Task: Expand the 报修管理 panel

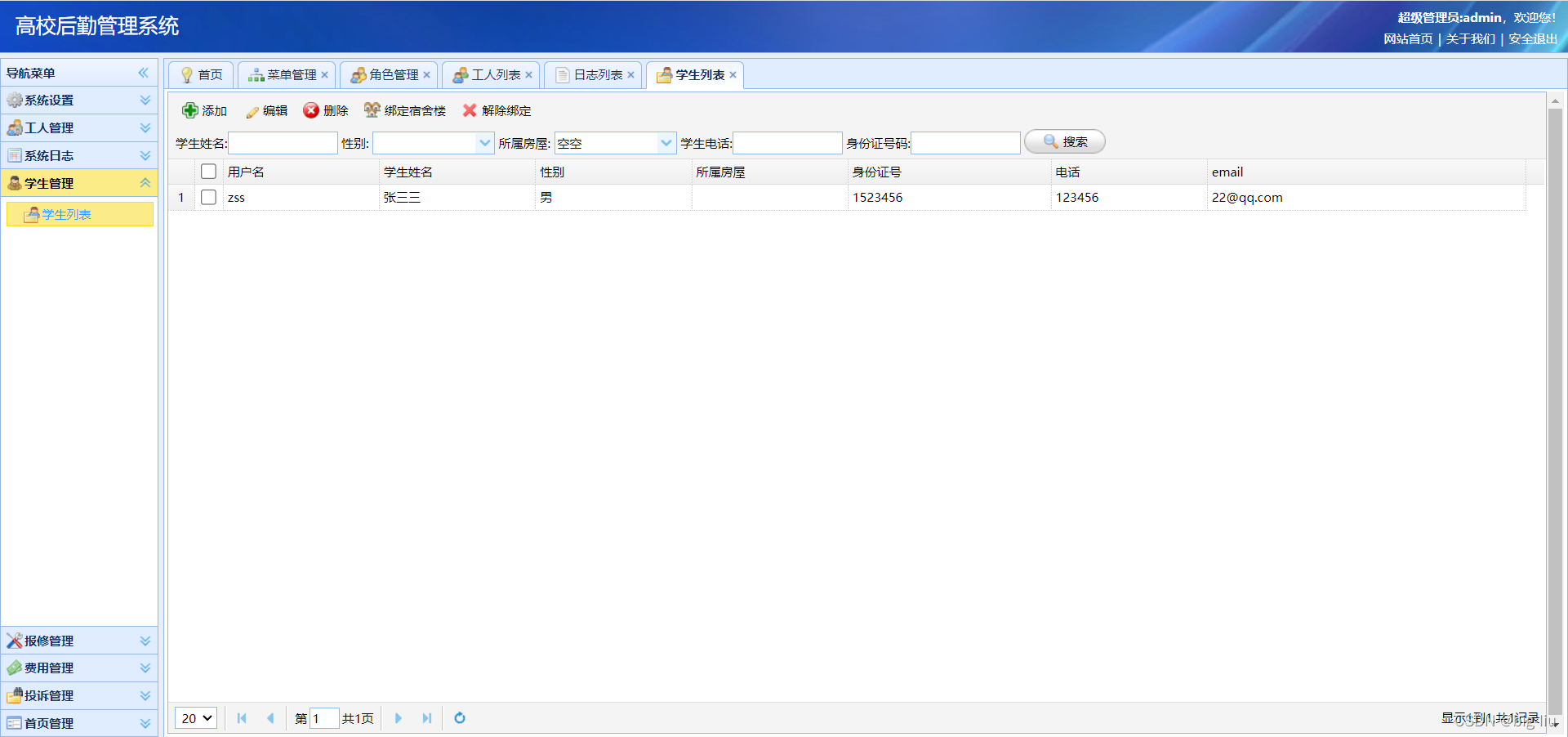Action: (145, 641)
